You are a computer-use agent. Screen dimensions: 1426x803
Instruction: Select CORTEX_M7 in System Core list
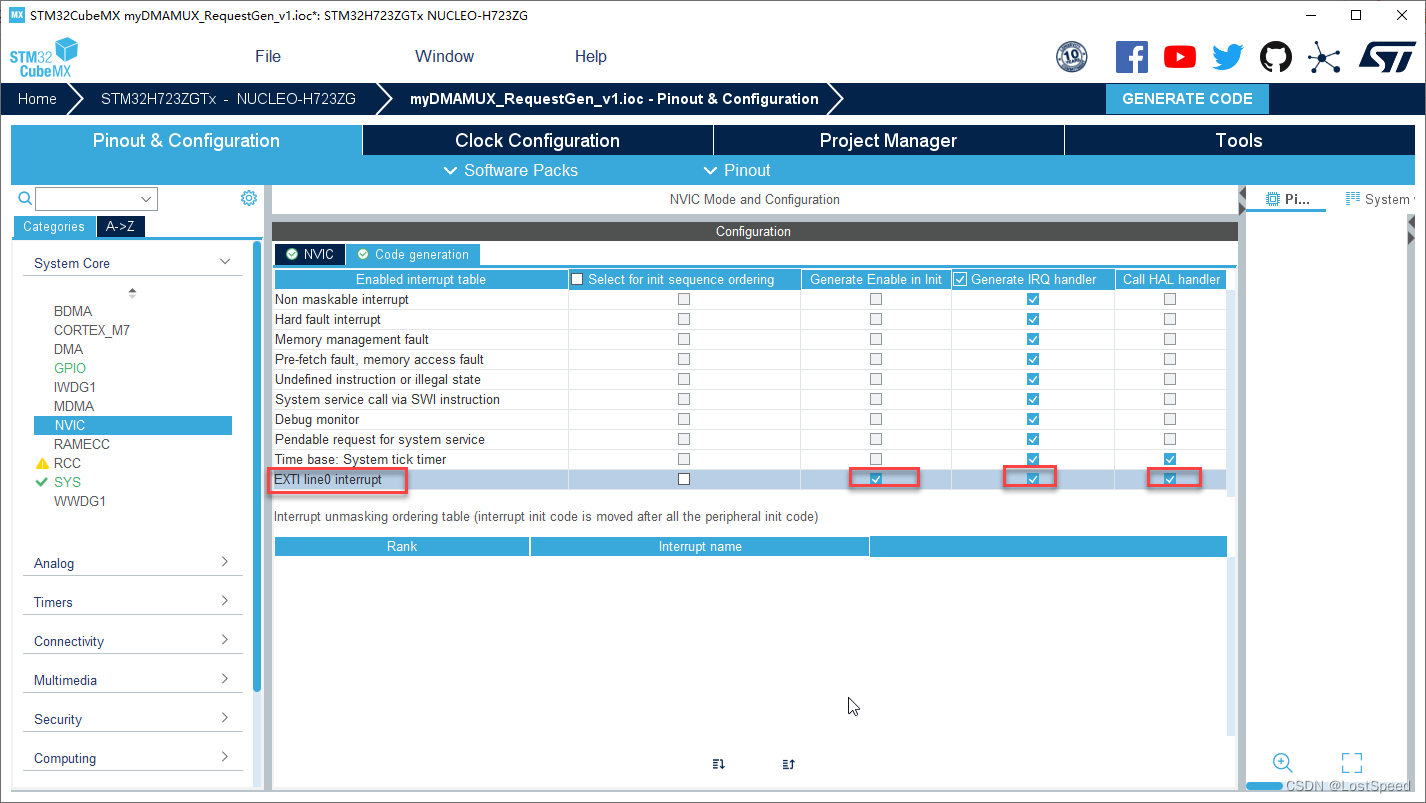click(x=92, y=330)
